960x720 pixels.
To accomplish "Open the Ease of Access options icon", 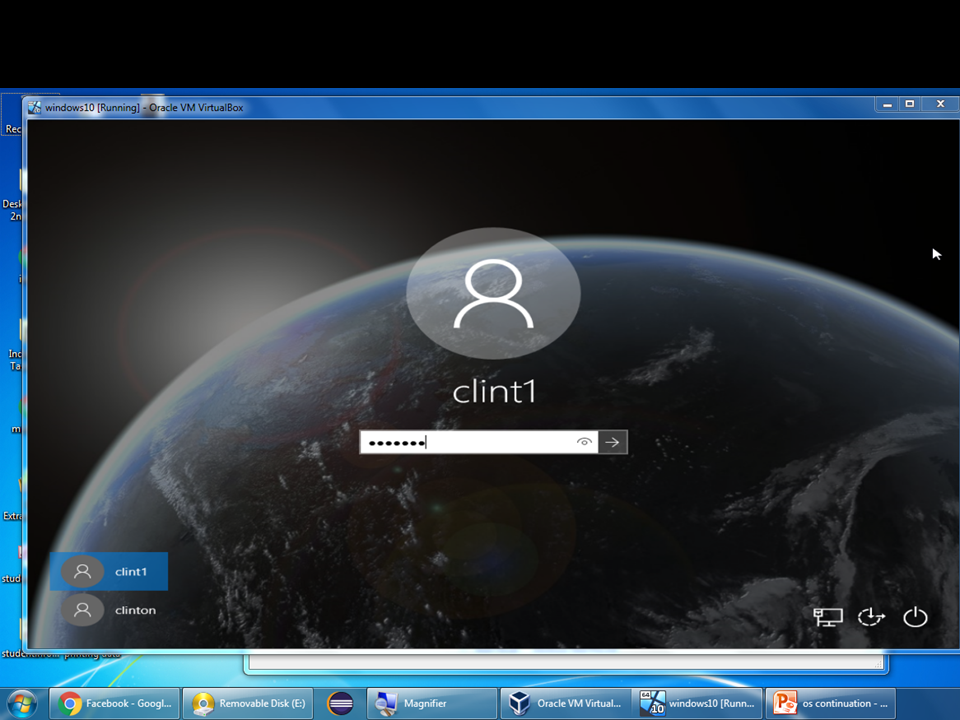I will (871, 617).
